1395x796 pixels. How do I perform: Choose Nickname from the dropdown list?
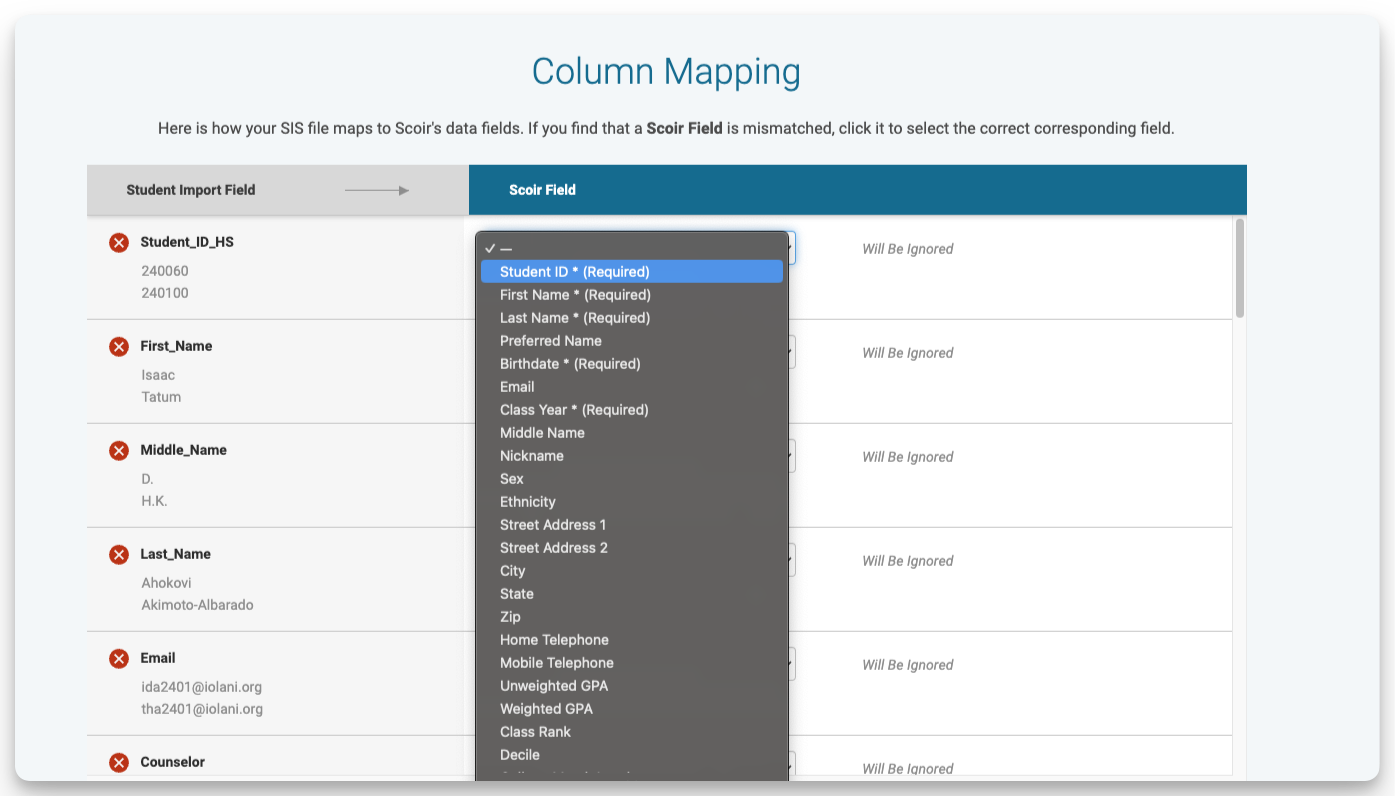tap(632, 455)
